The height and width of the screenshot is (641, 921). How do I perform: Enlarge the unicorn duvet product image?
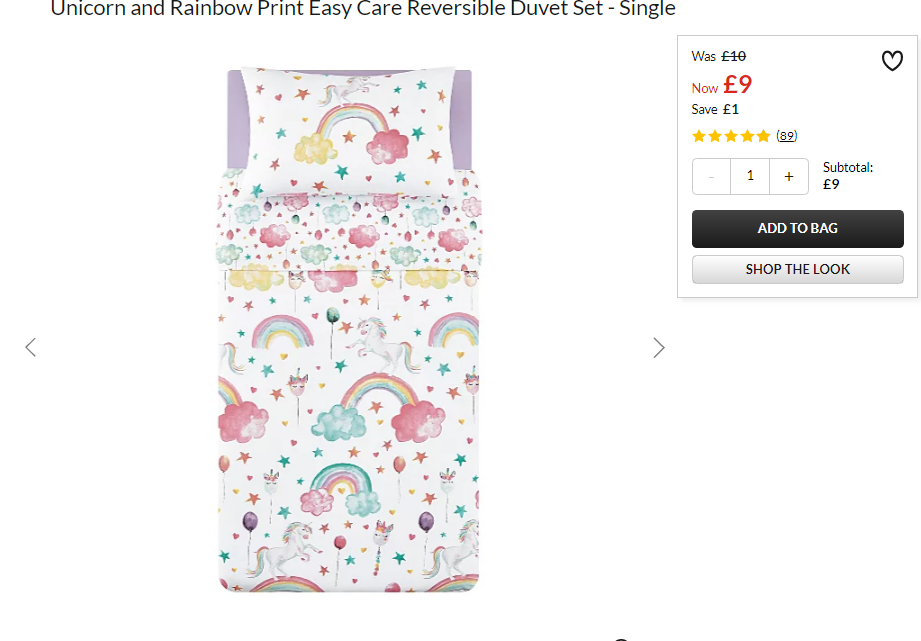[x=349, y=329]
